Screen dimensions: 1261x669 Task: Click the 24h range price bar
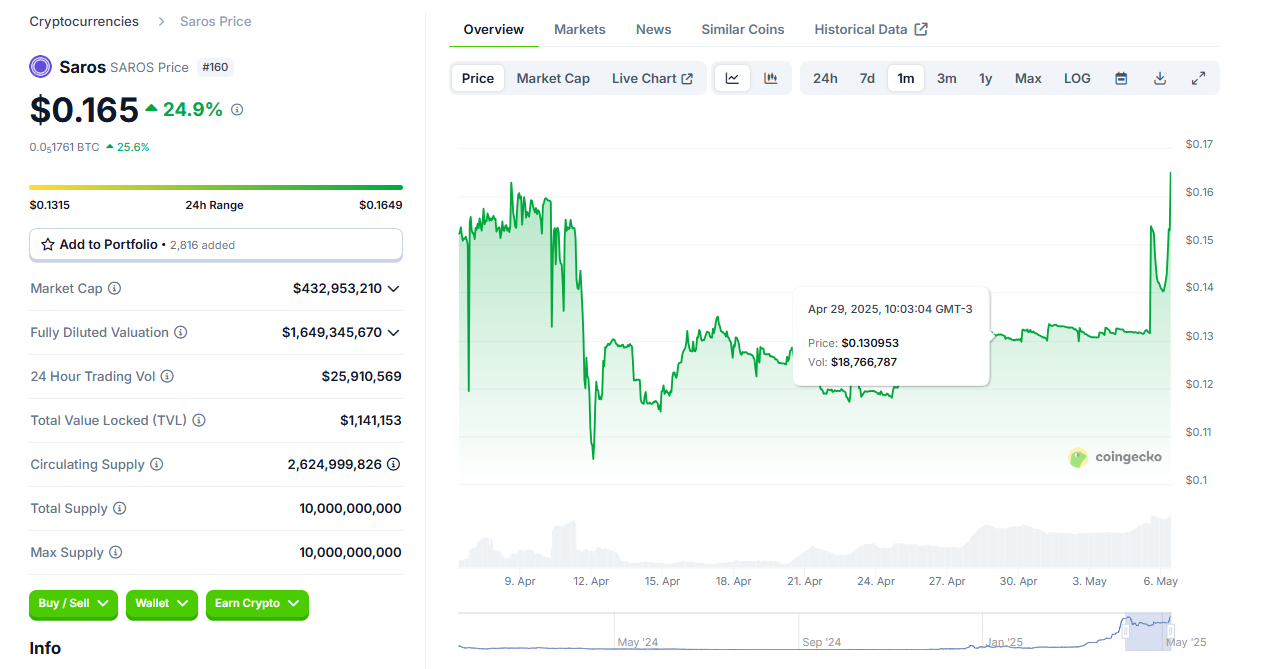[216, 187]
